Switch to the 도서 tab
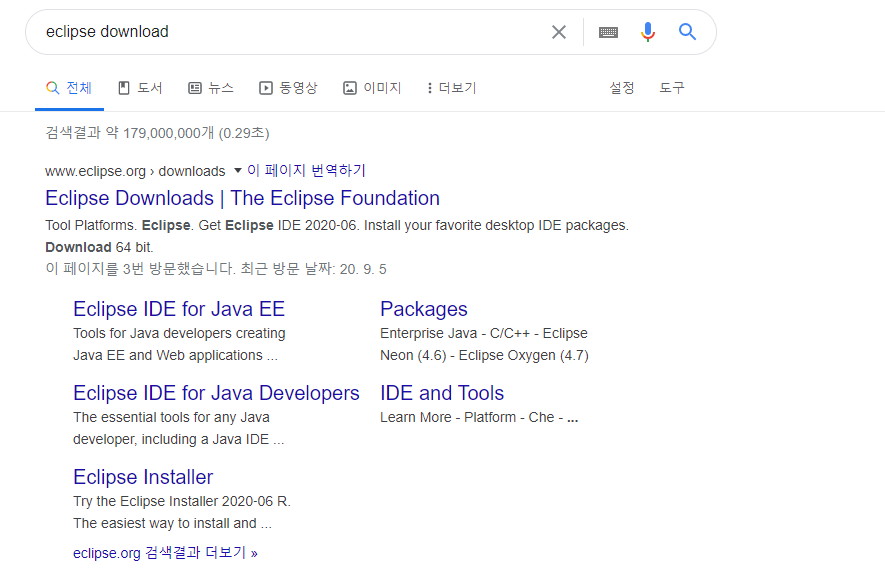Image resolution: width=885 pixels, height=580 pixels. coord(140,88)
